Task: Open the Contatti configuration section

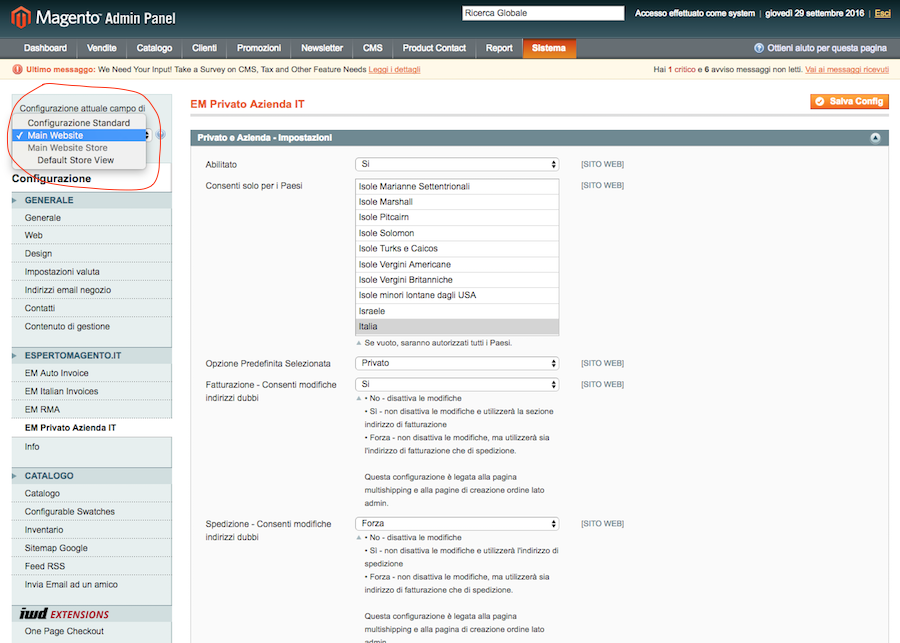Action: [40, 308]
